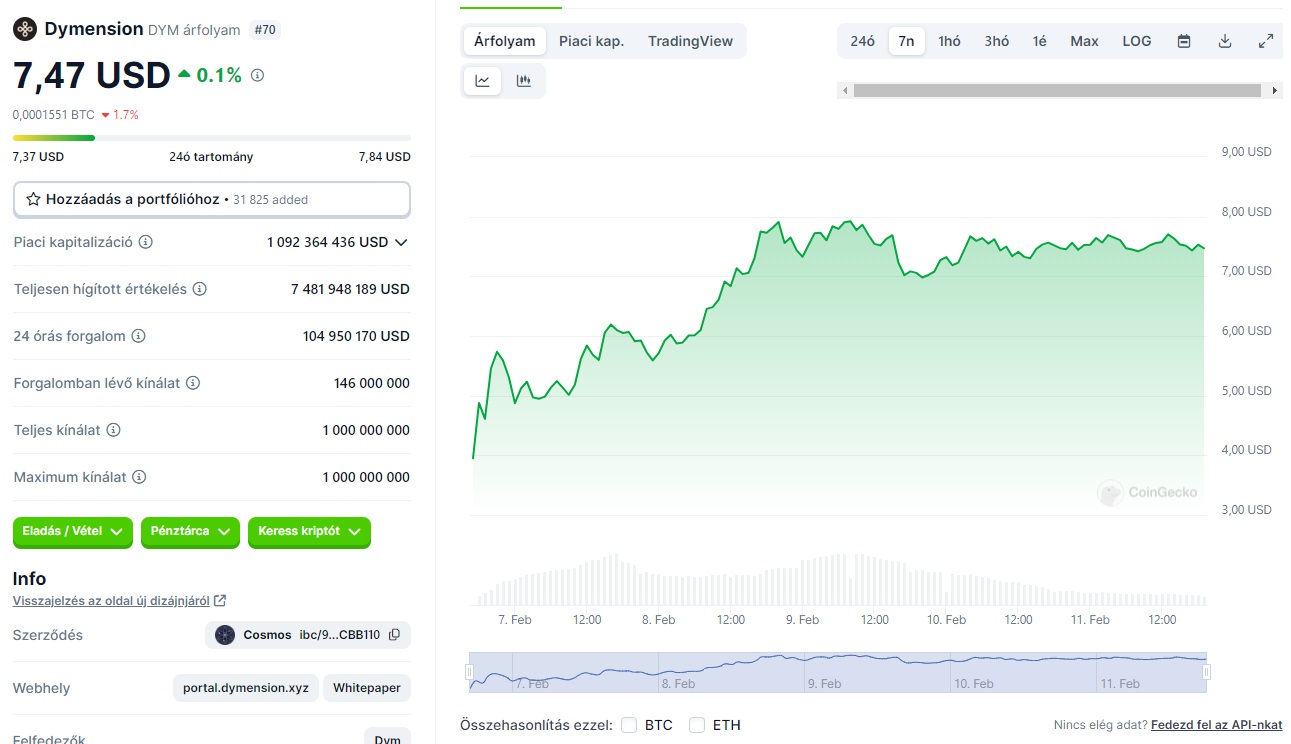
Task: Click the 146 000 000 circulating supply value
Action: (x=372, y=383)
